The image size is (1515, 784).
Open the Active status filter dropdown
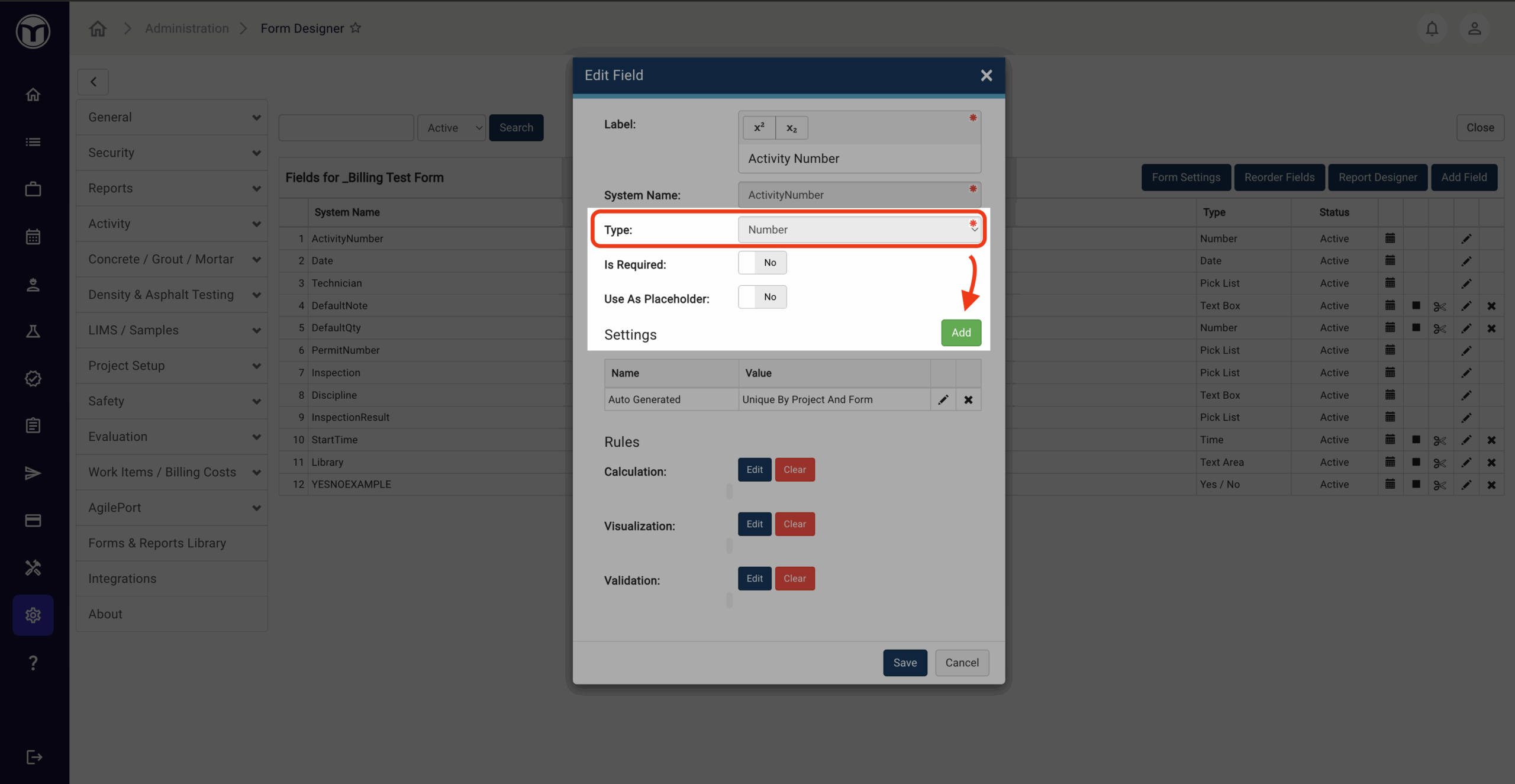click(452, 128)
